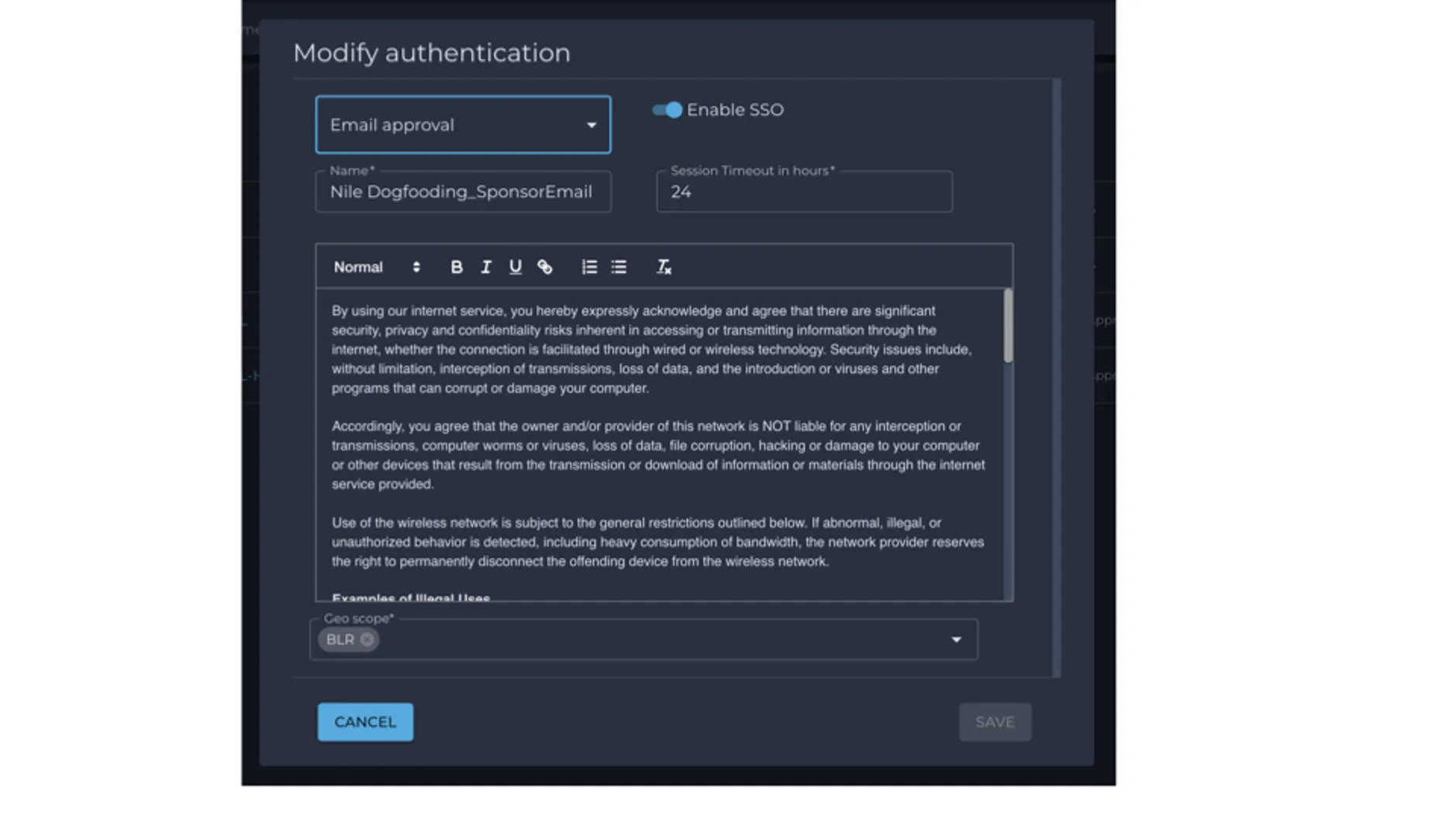
Task: Click the SAVE button
Action: click(x=995, y=722)
